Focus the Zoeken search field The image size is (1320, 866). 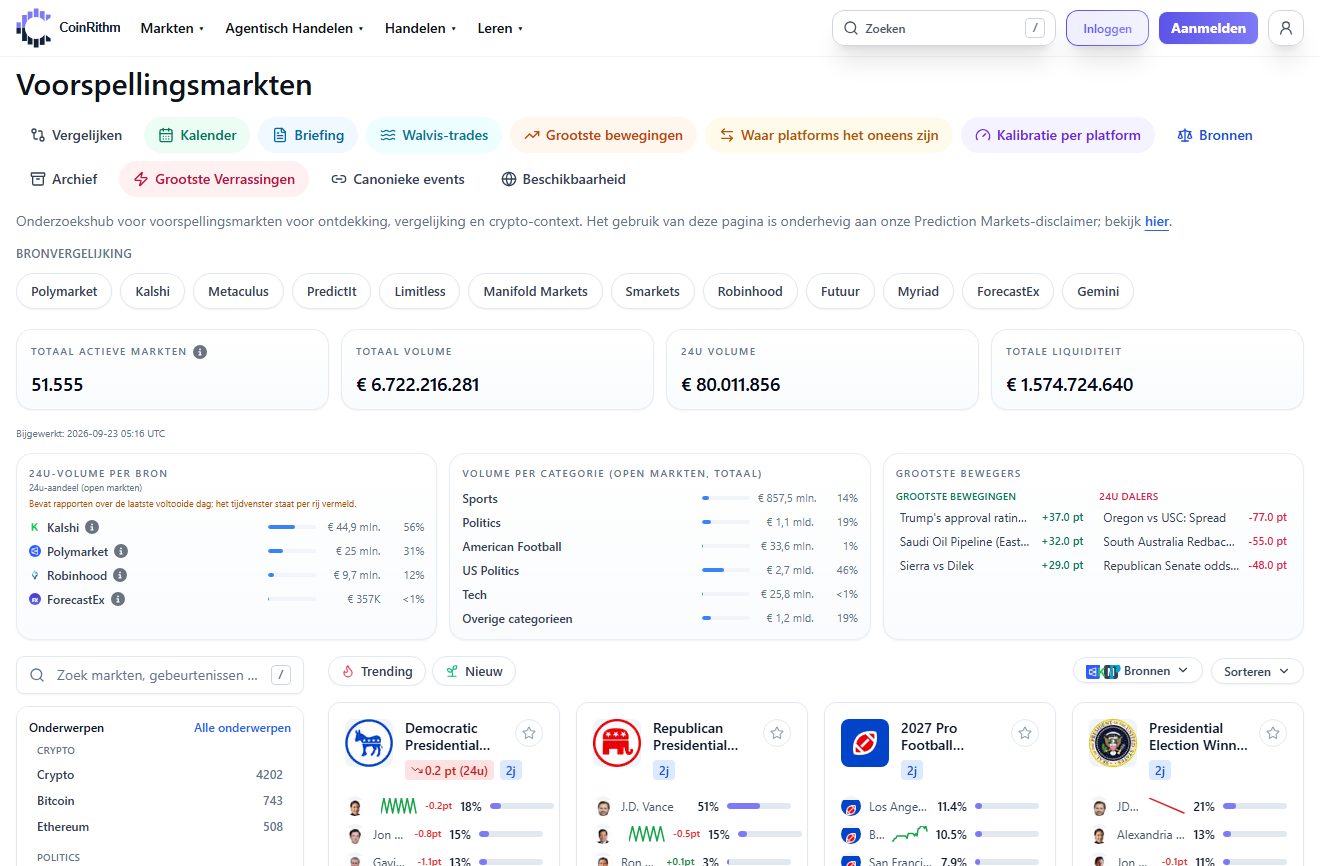click(944, 28)
